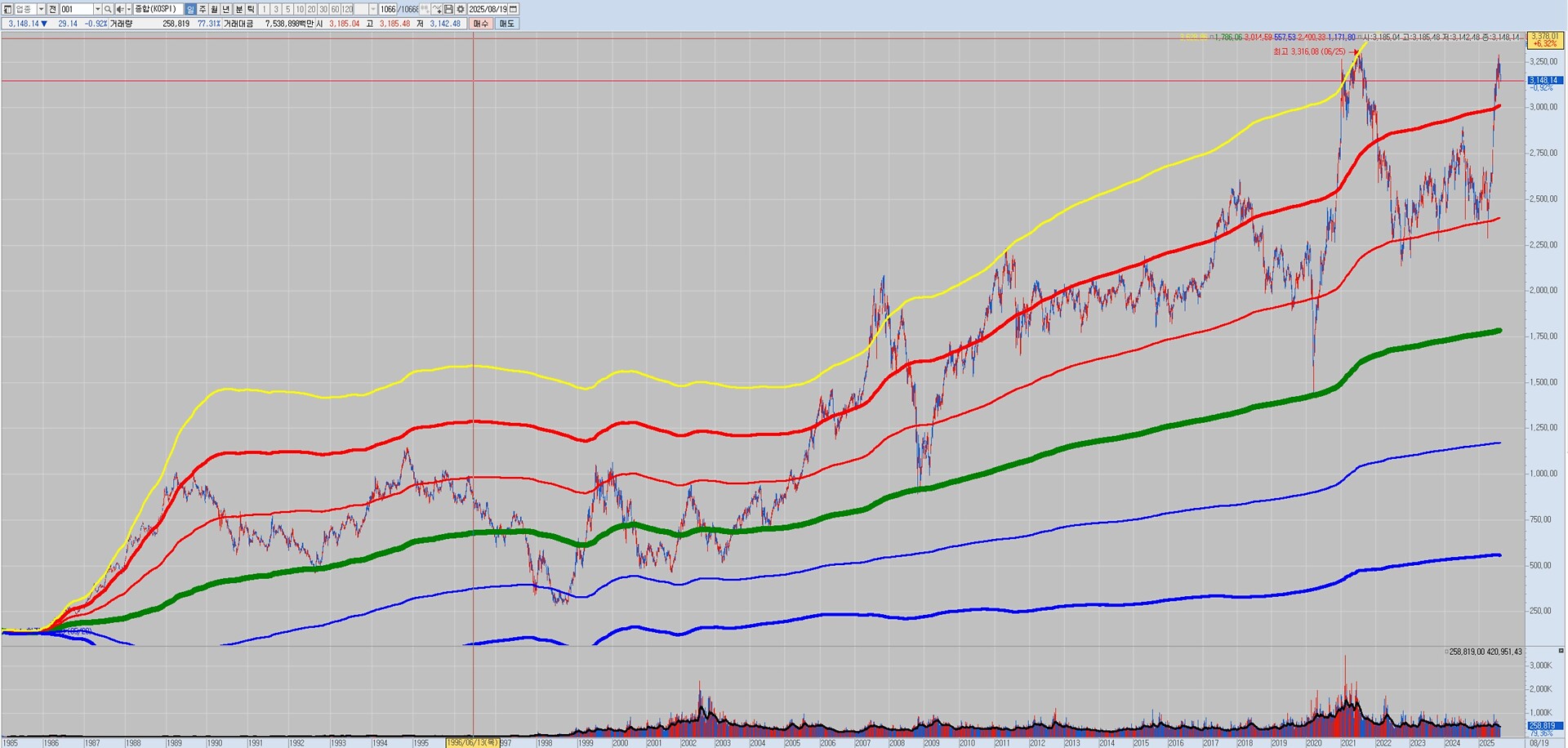The height and width of the screenshot is (748, 1568).
Task: Click the red 매수 buy button
Action: (481, 24)
